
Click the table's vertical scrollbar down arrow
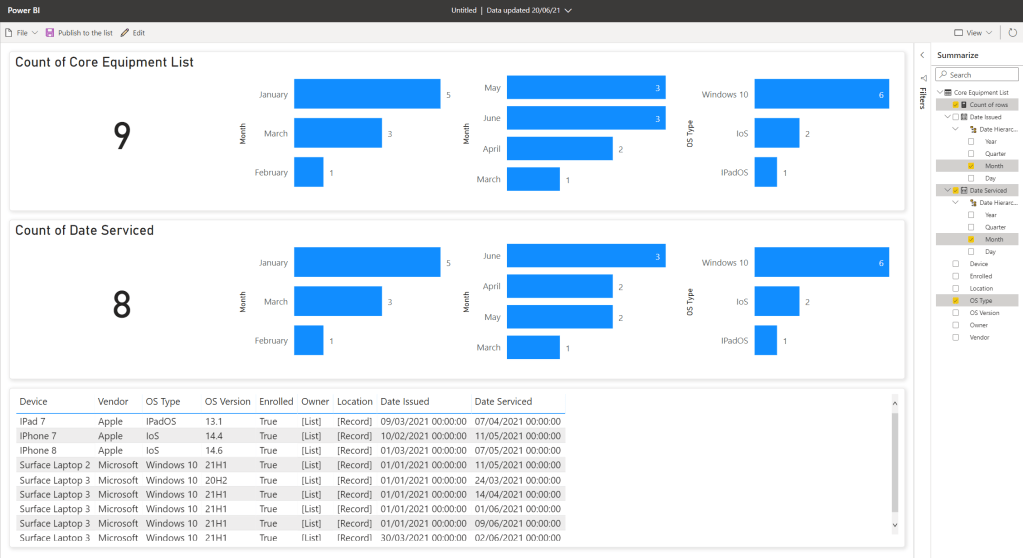[894, 524]
